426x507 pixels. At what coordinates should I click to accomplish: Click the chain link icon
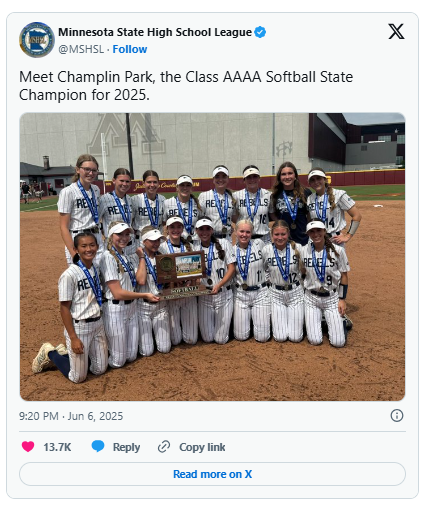[x=164, y=447]
